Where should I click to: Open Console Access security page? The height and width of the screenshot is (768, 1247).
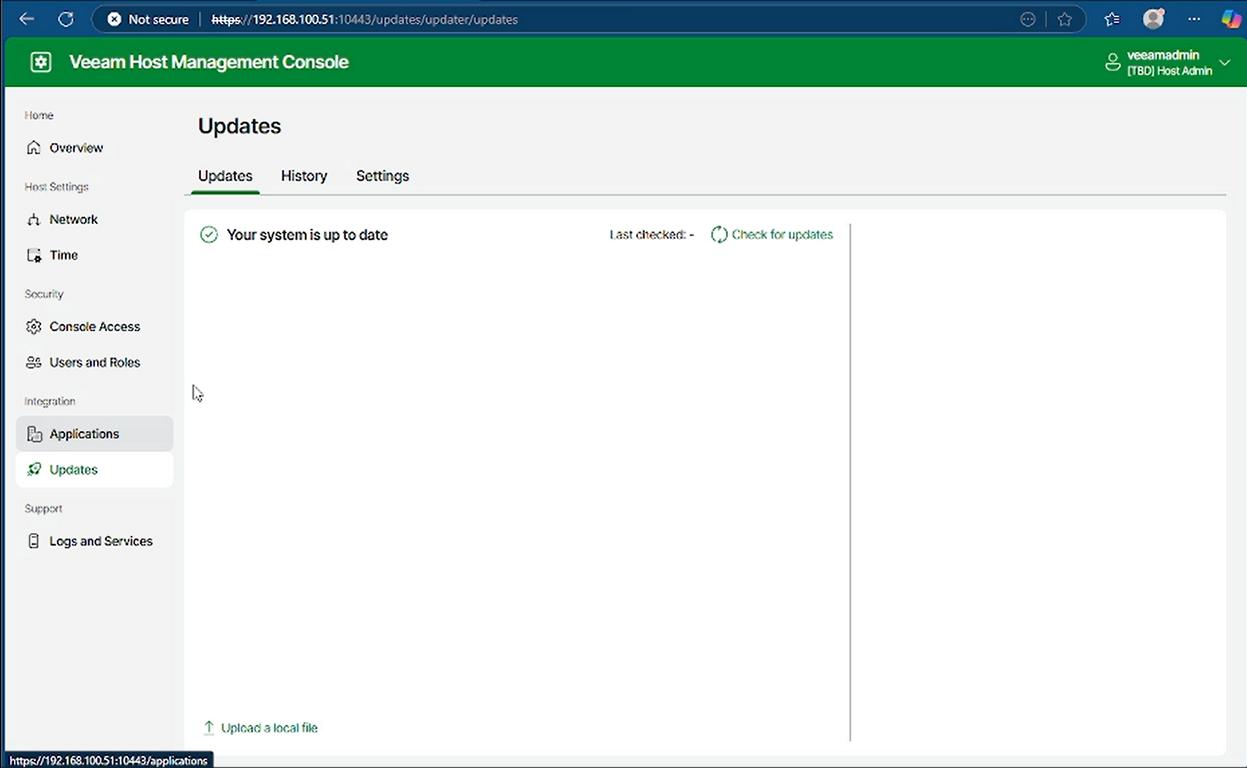pos(94,327)
